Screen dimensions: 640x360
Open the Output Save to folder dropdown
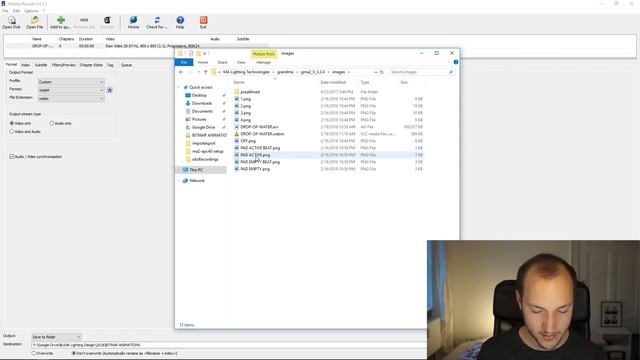[x=56, y=337]
